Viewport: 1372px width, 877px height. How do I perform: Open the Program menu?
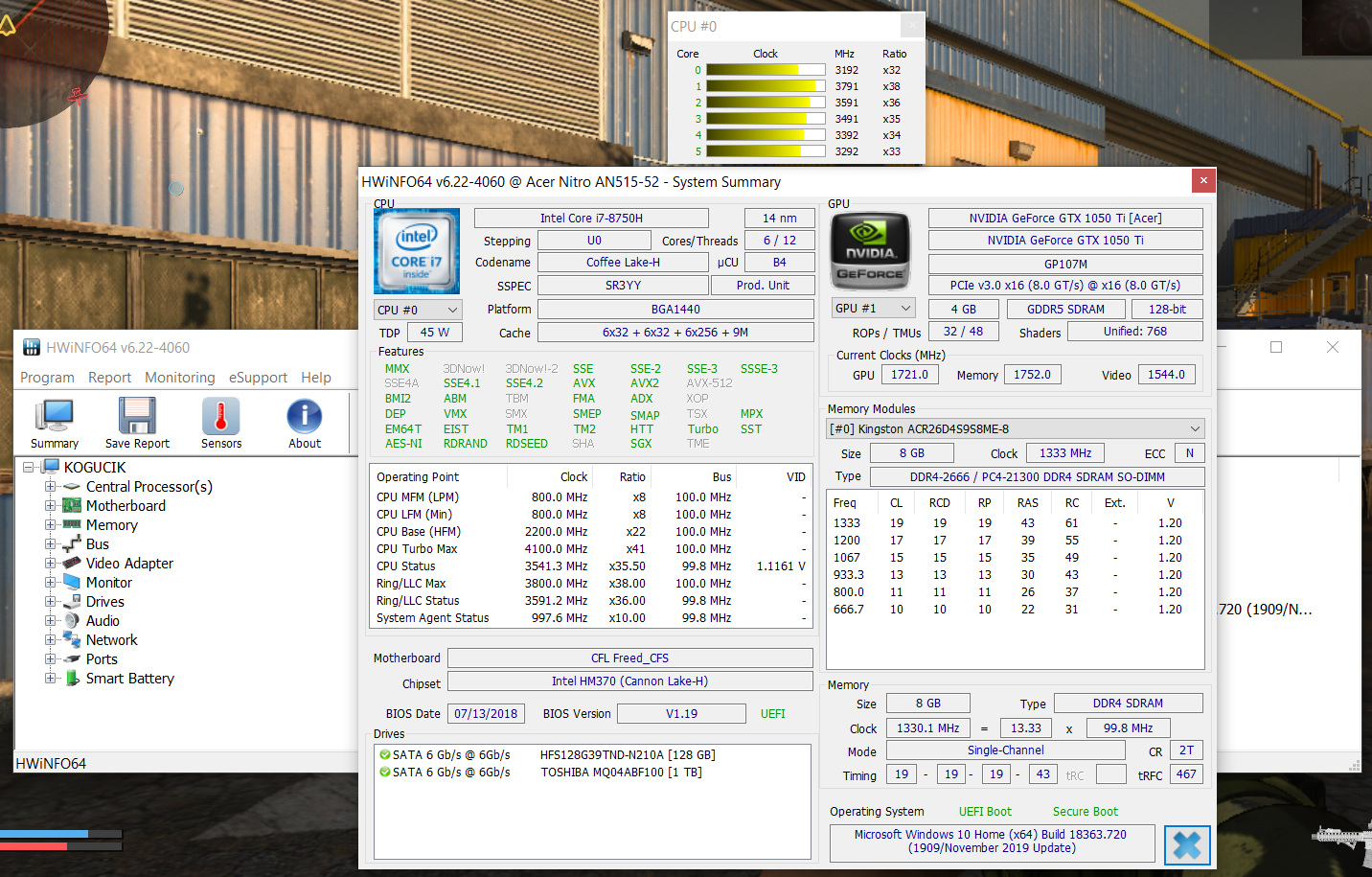(x=47, y=378)
